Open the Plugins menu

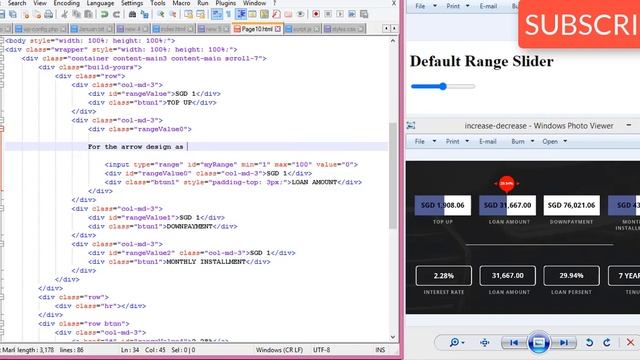point(225,3)
